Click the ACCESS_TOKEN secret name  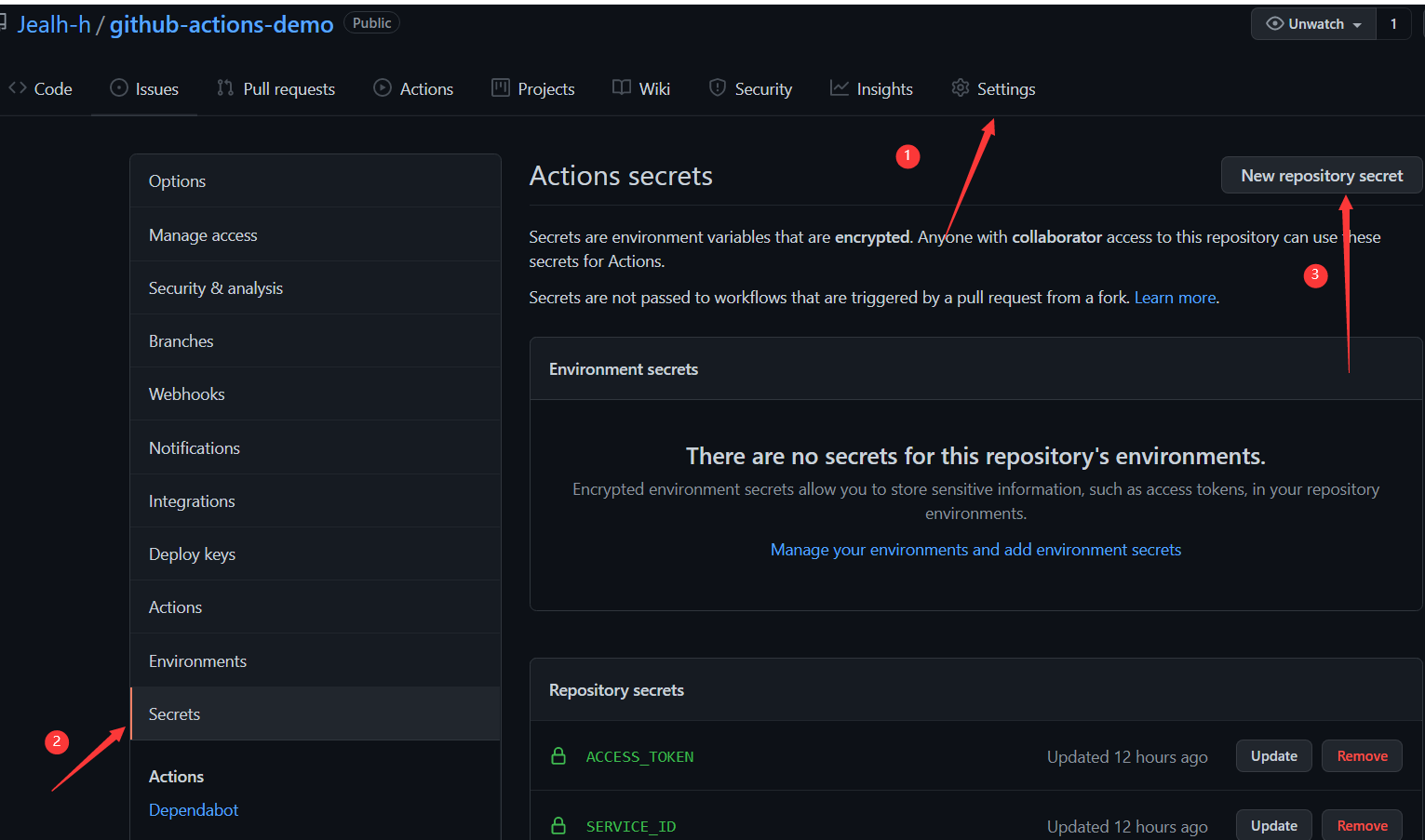[x=639, y=756]
